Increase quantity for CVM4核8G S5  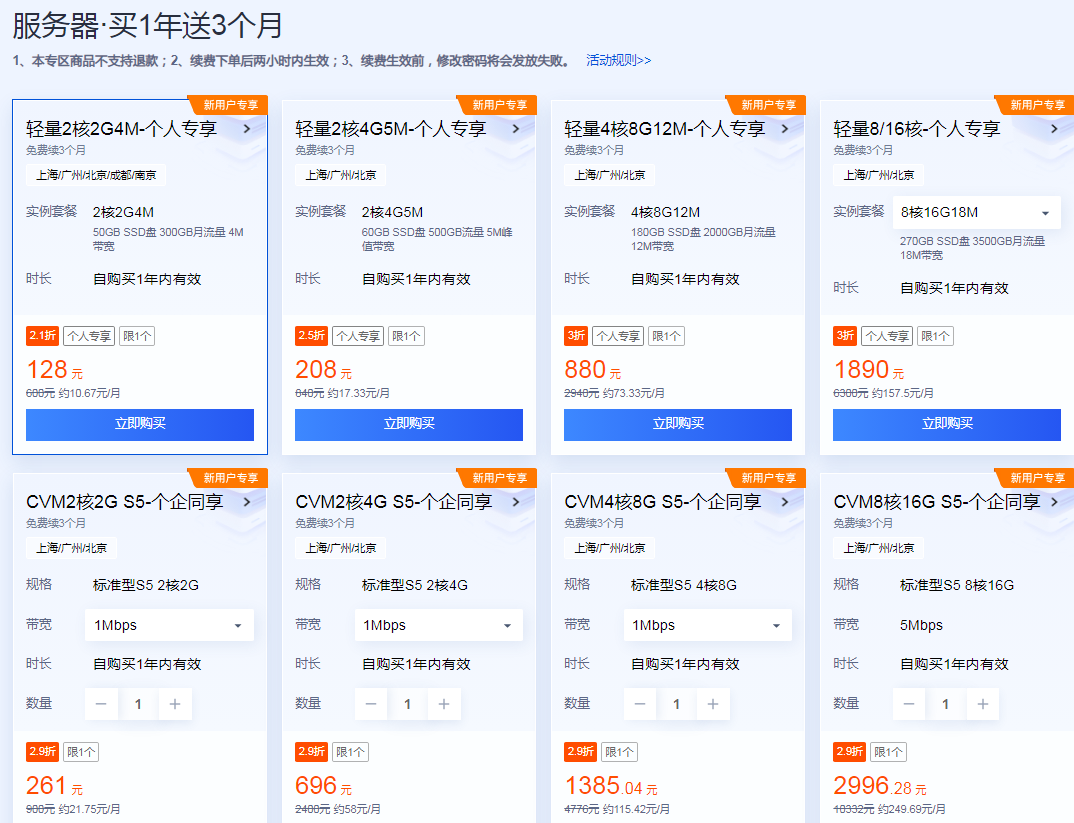point(713,704)
